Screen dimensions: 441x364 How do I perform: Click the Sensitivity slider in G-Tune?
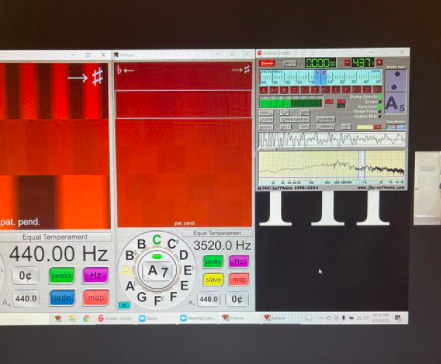click(396, 127)
